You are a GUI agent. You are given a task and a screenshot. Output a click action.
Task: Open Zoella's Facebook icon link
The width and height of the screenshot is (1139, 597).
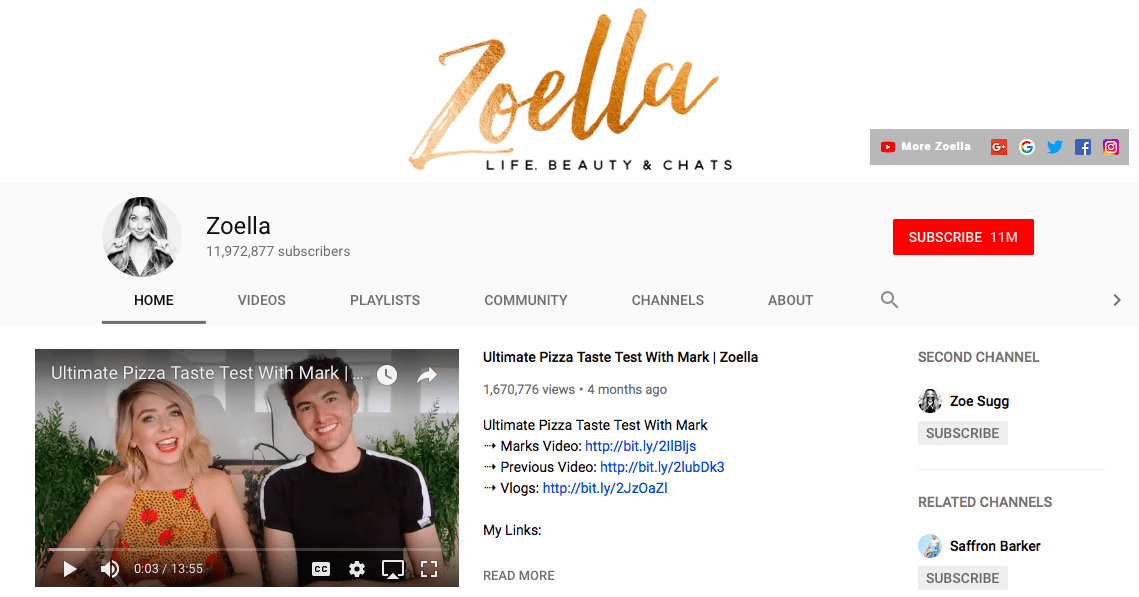1082,147
